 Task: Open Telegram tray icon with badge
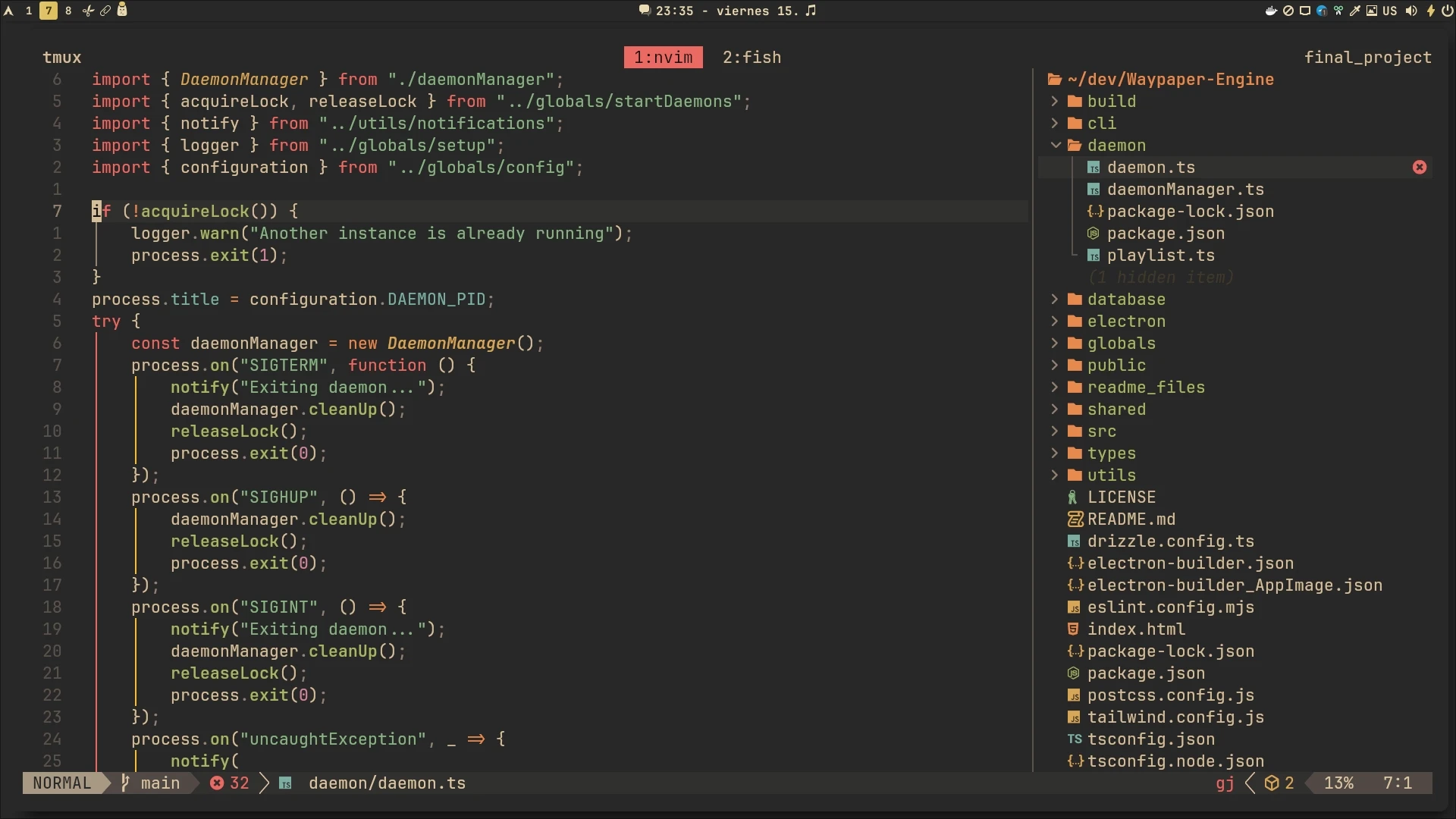click(x=1322, y=11)
